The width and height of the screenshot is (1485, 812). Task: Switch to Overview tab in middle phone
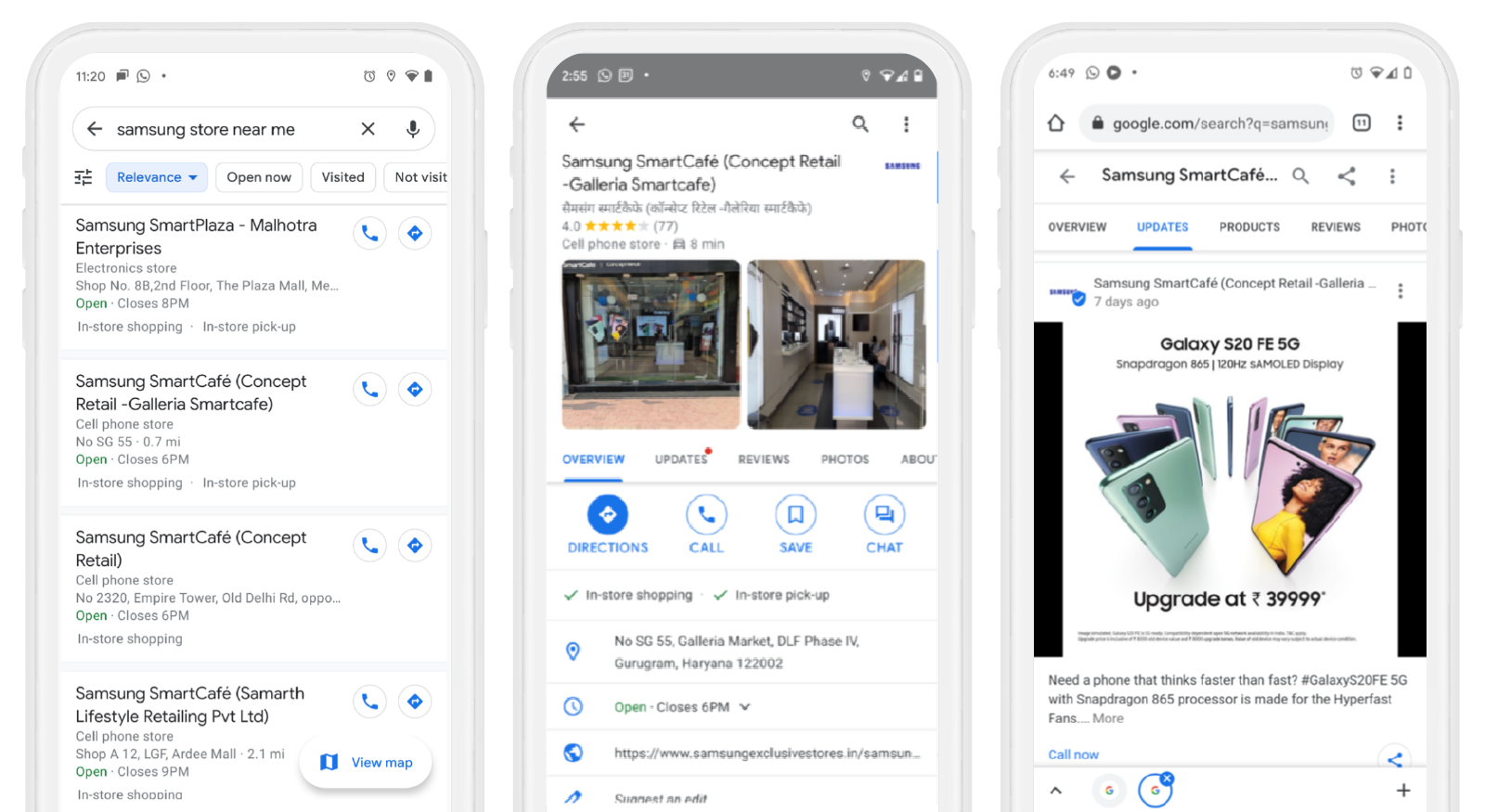click(593, 459)
